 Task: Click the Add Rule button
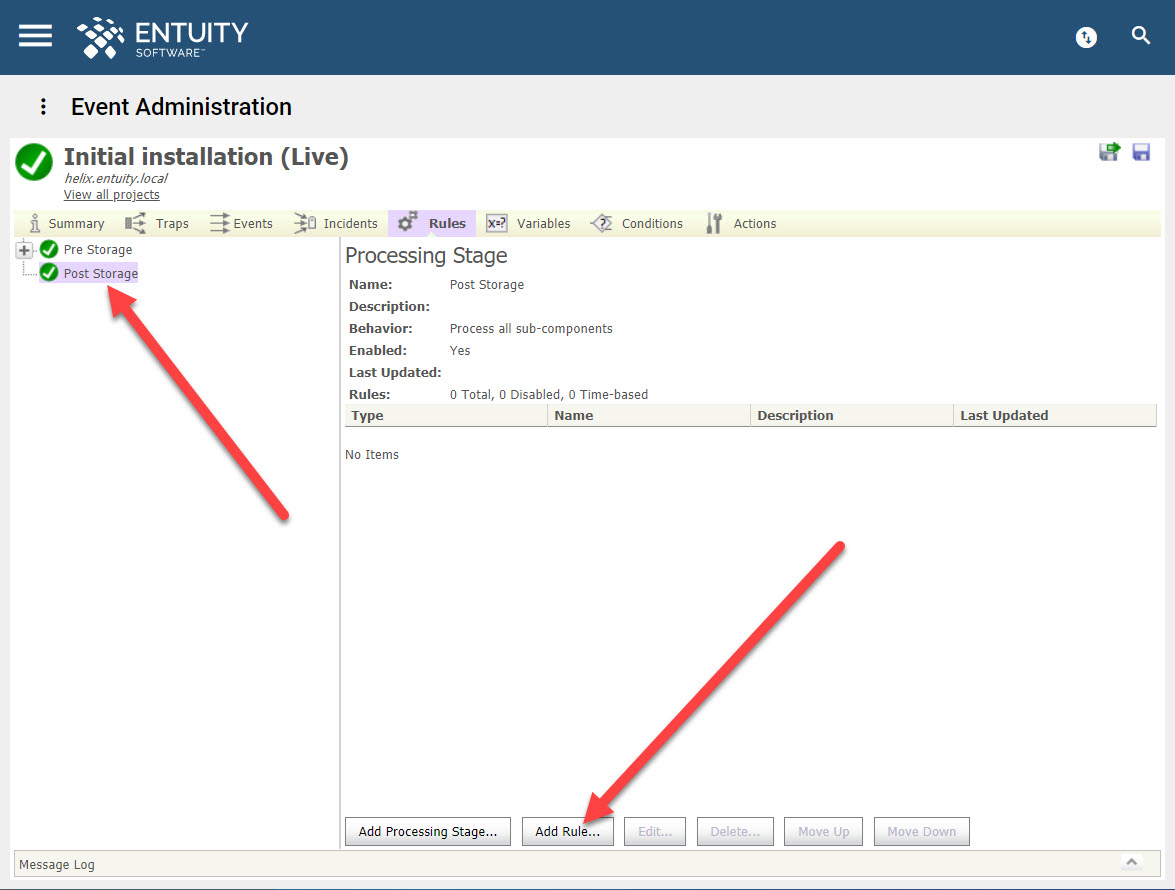tap(567, 831)
